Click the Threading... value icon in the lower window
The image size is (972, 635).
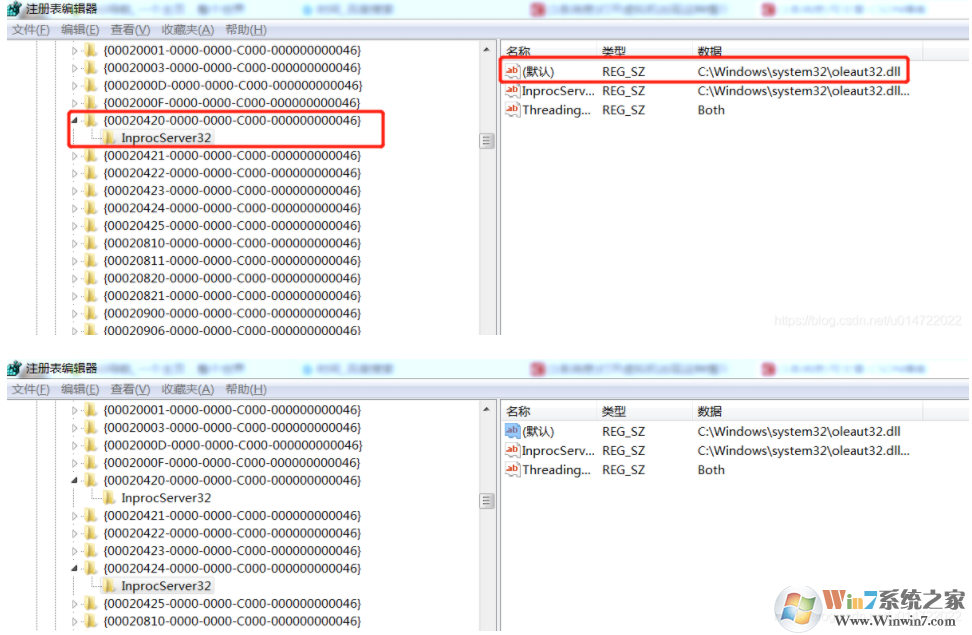point(512,470)
